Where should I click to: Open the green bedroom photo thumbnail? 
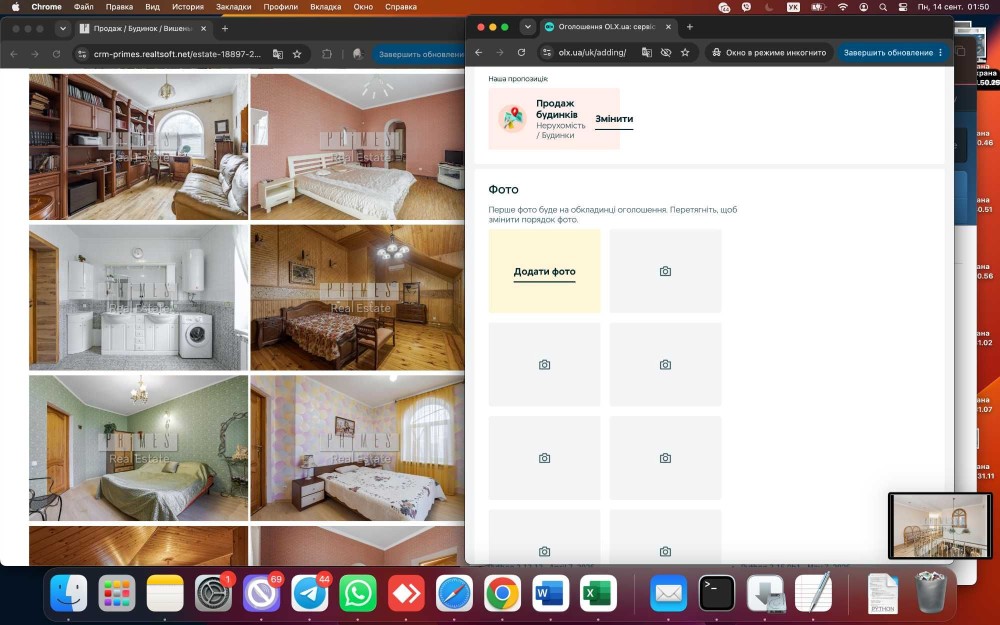[138, 448]
